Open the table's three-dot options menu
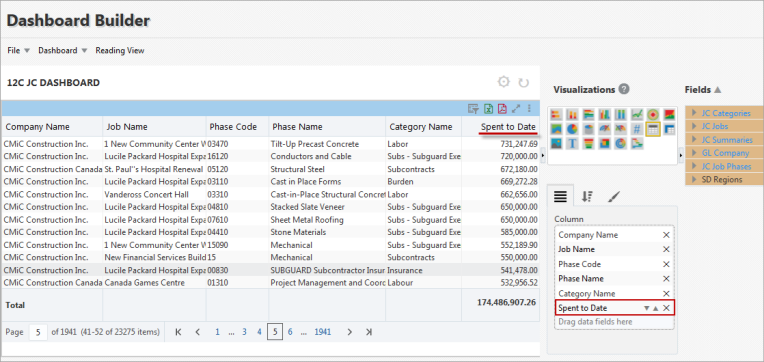764x362 pixels. tap(530, 109)
